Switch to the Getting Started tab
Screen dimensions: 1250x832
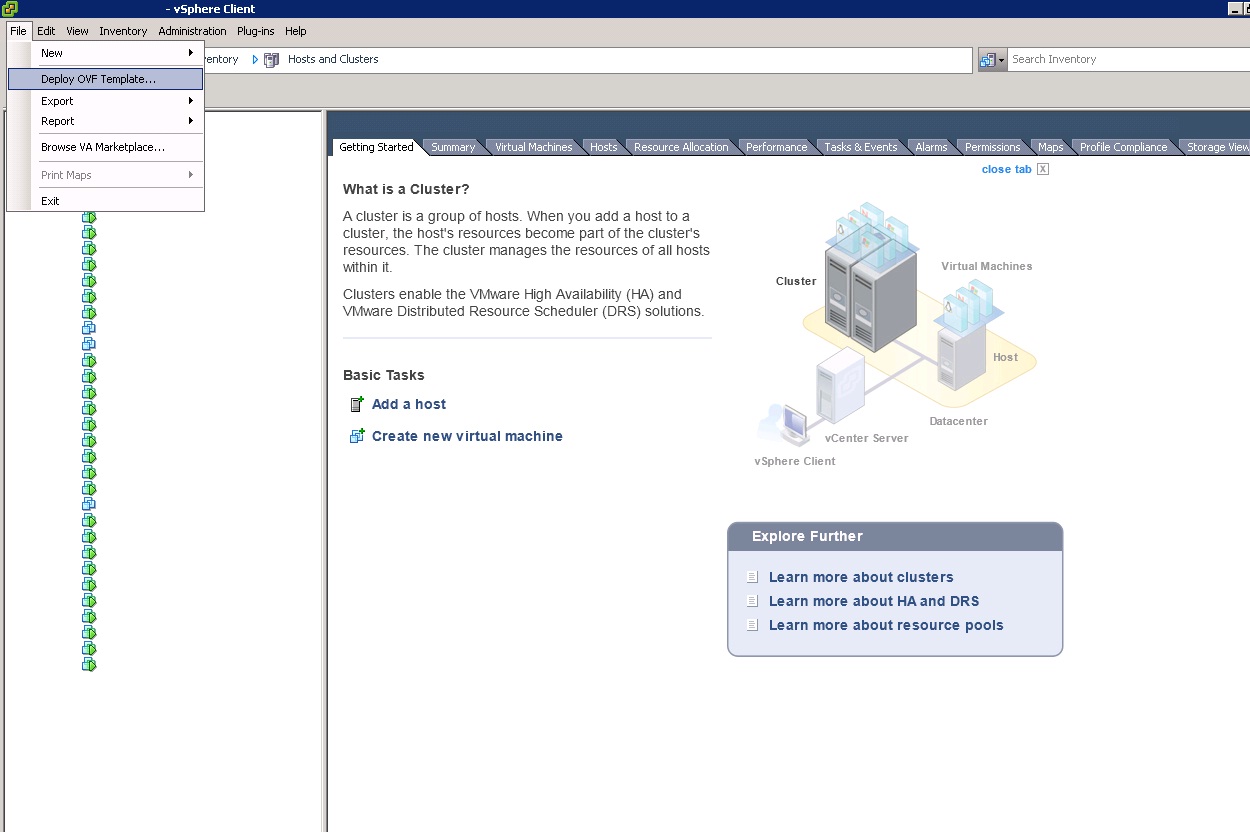pyautogui.click(x=376, y=147)
